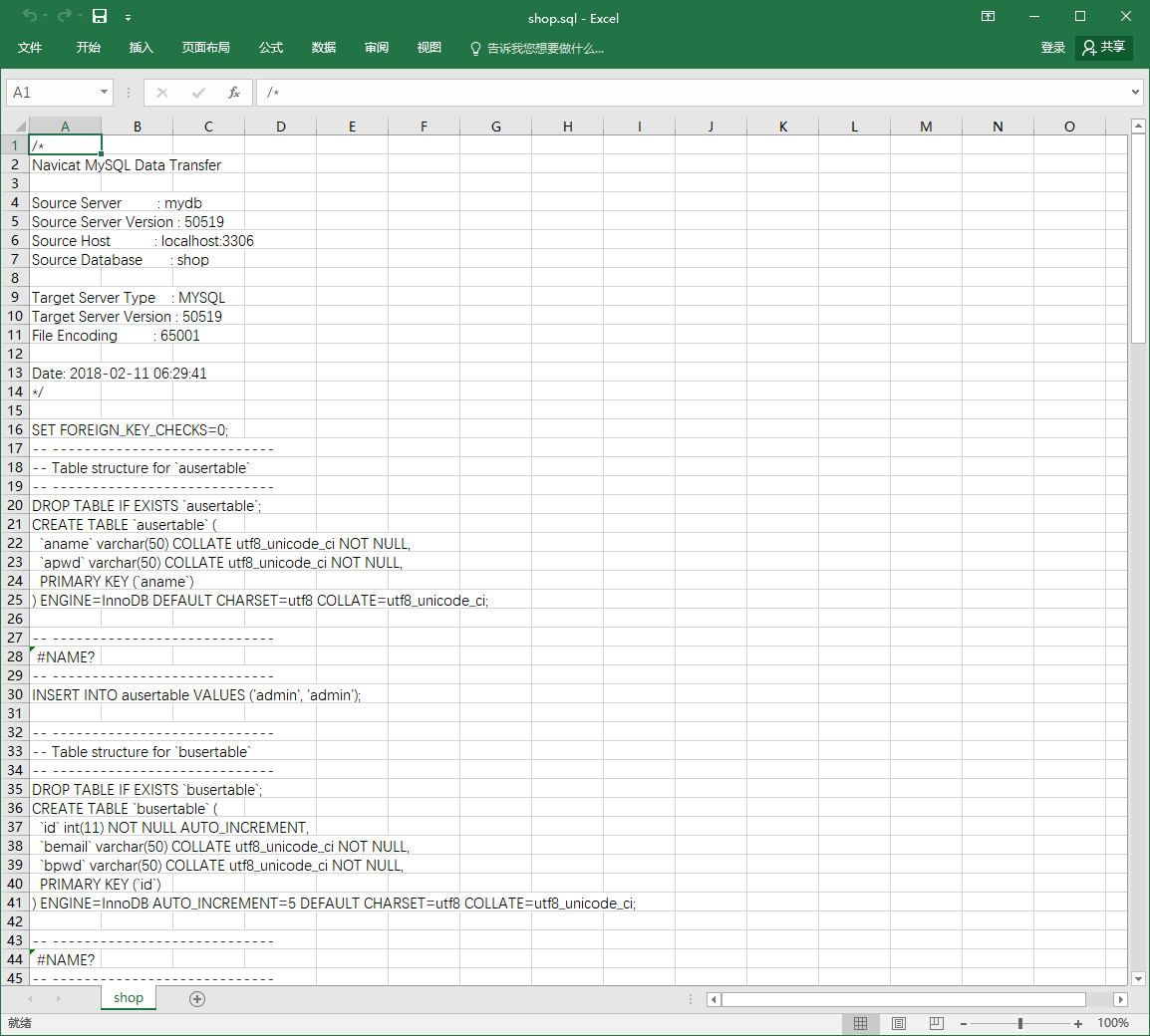Click the cancel X icon in formula bar

pyautogui.click(x=162, y=93)
